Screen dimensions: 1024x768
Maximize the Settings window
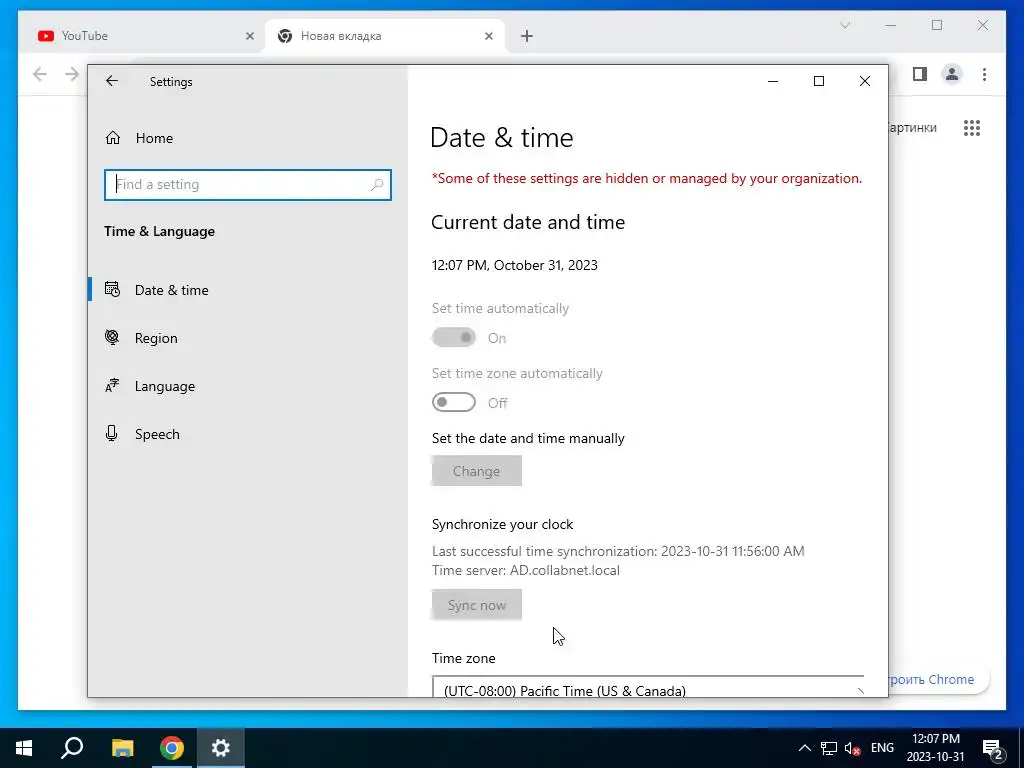click(x=818, y=81)
